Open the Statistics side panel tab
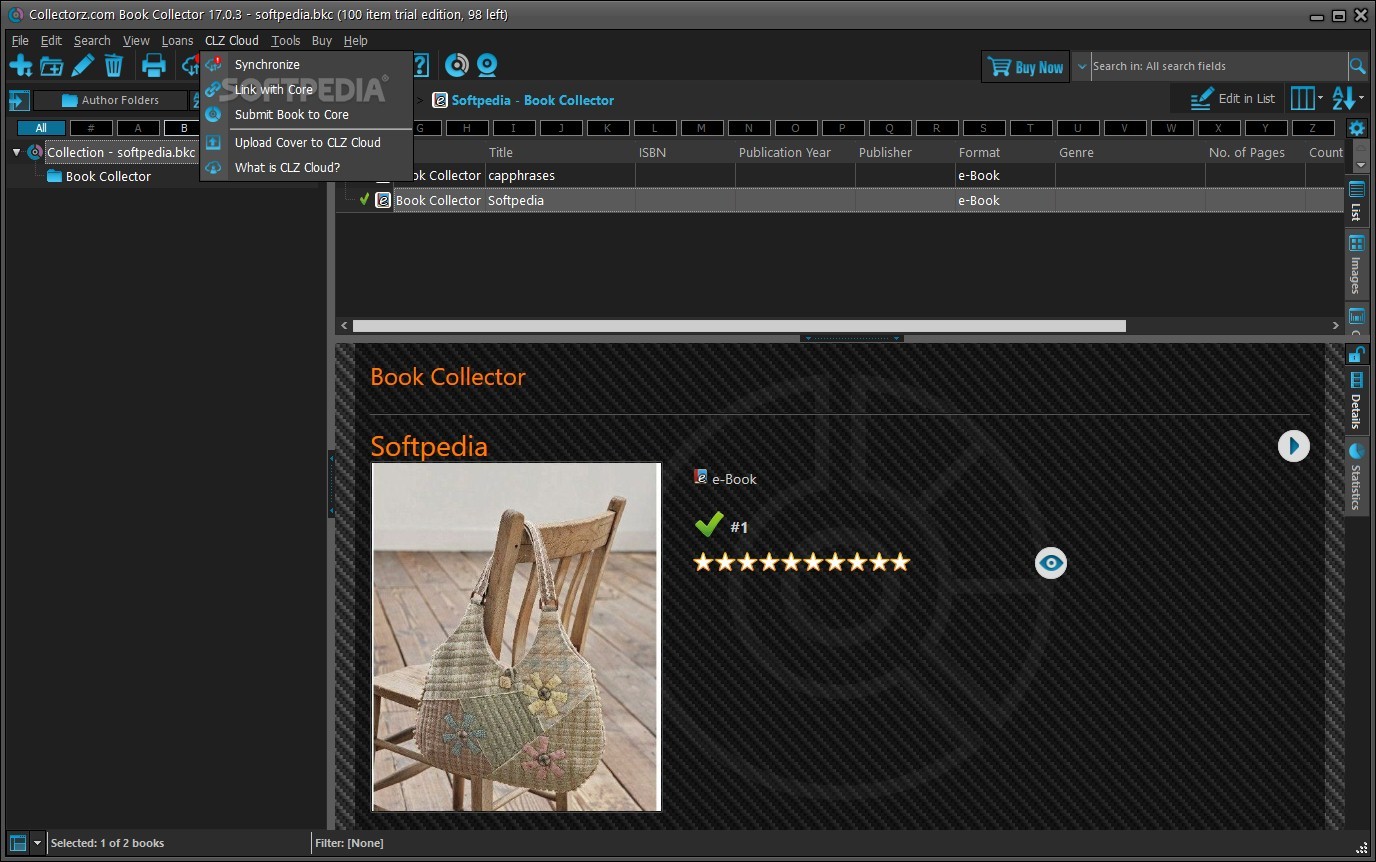Viewport: 1376px width, 862px height. click(x=1356, y=478)
